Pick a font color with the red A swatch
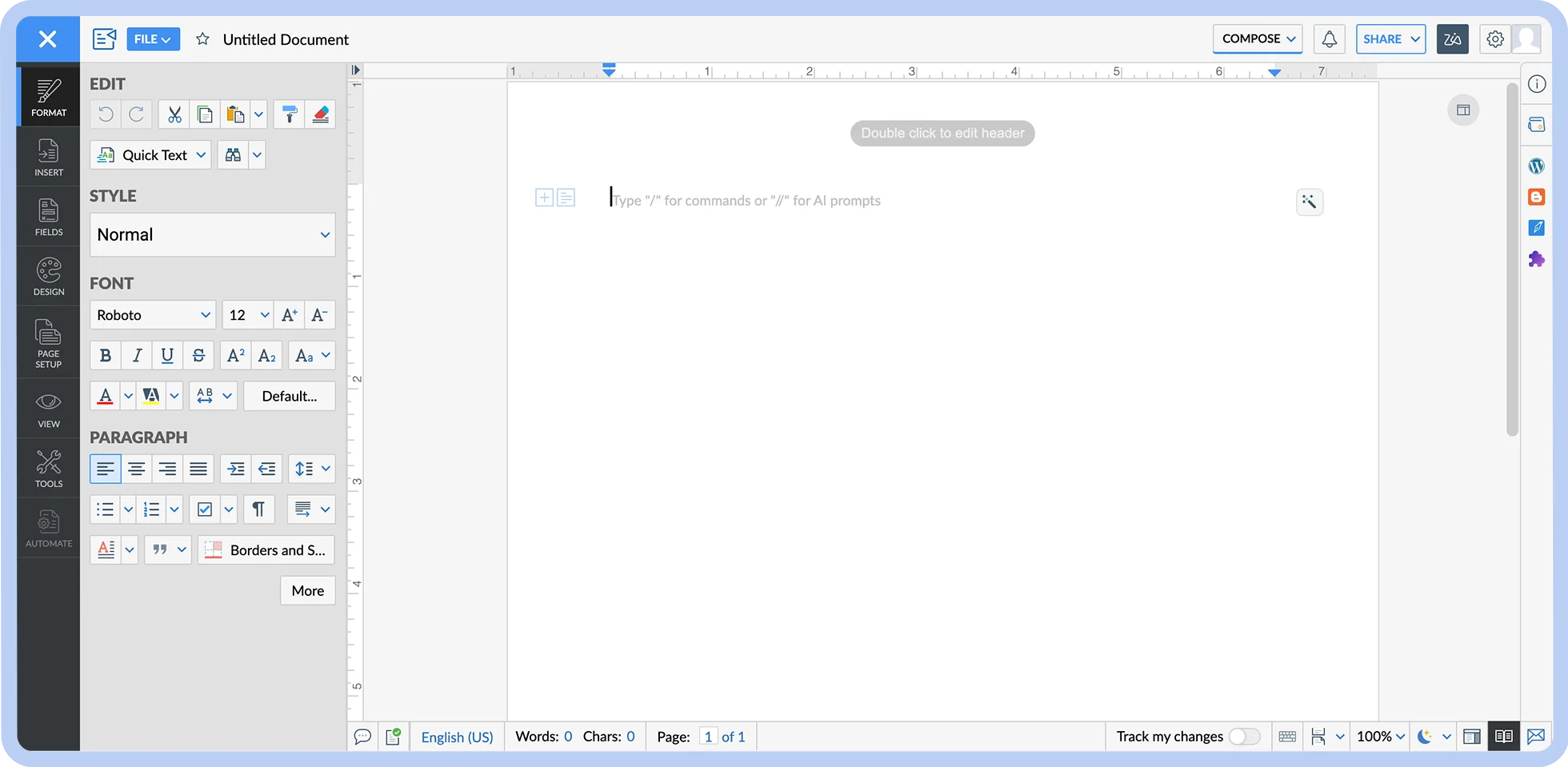The image size is (1568, 767). coord(106,395)
